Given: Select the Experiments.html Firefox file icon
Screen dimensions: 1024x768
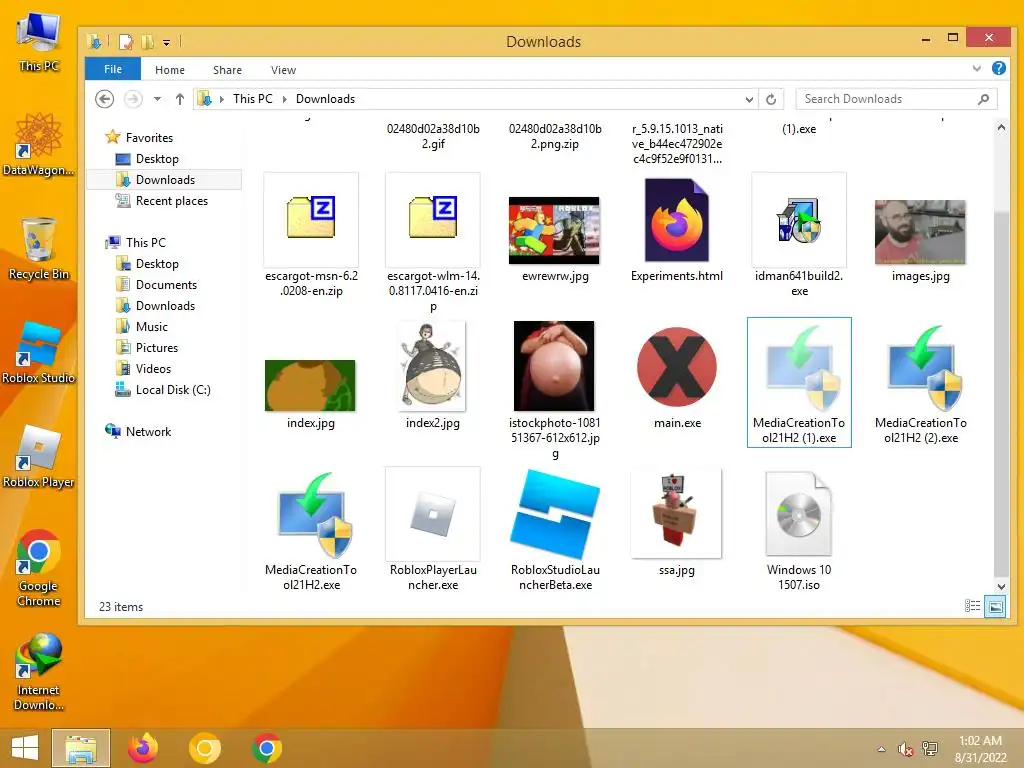Looking at the screenshot, I should click(677, 220).
